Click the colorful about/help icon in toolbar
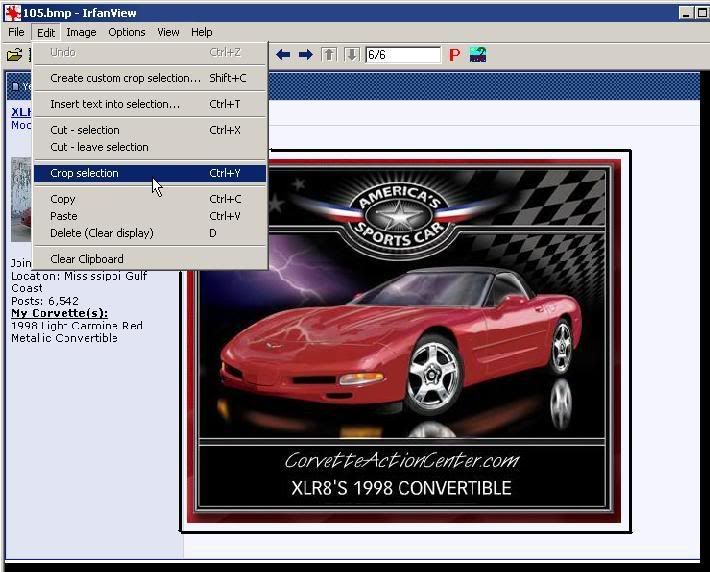 (x=477, y=55)
